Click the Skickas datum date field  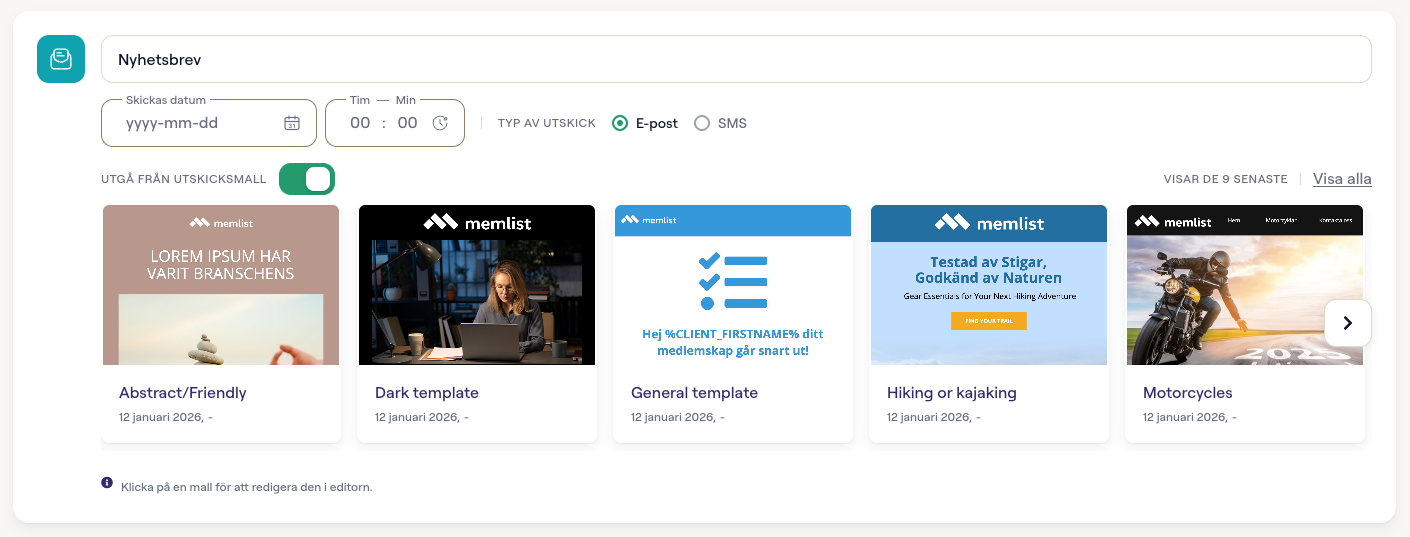pyautogui.click(x=209, y=123)
